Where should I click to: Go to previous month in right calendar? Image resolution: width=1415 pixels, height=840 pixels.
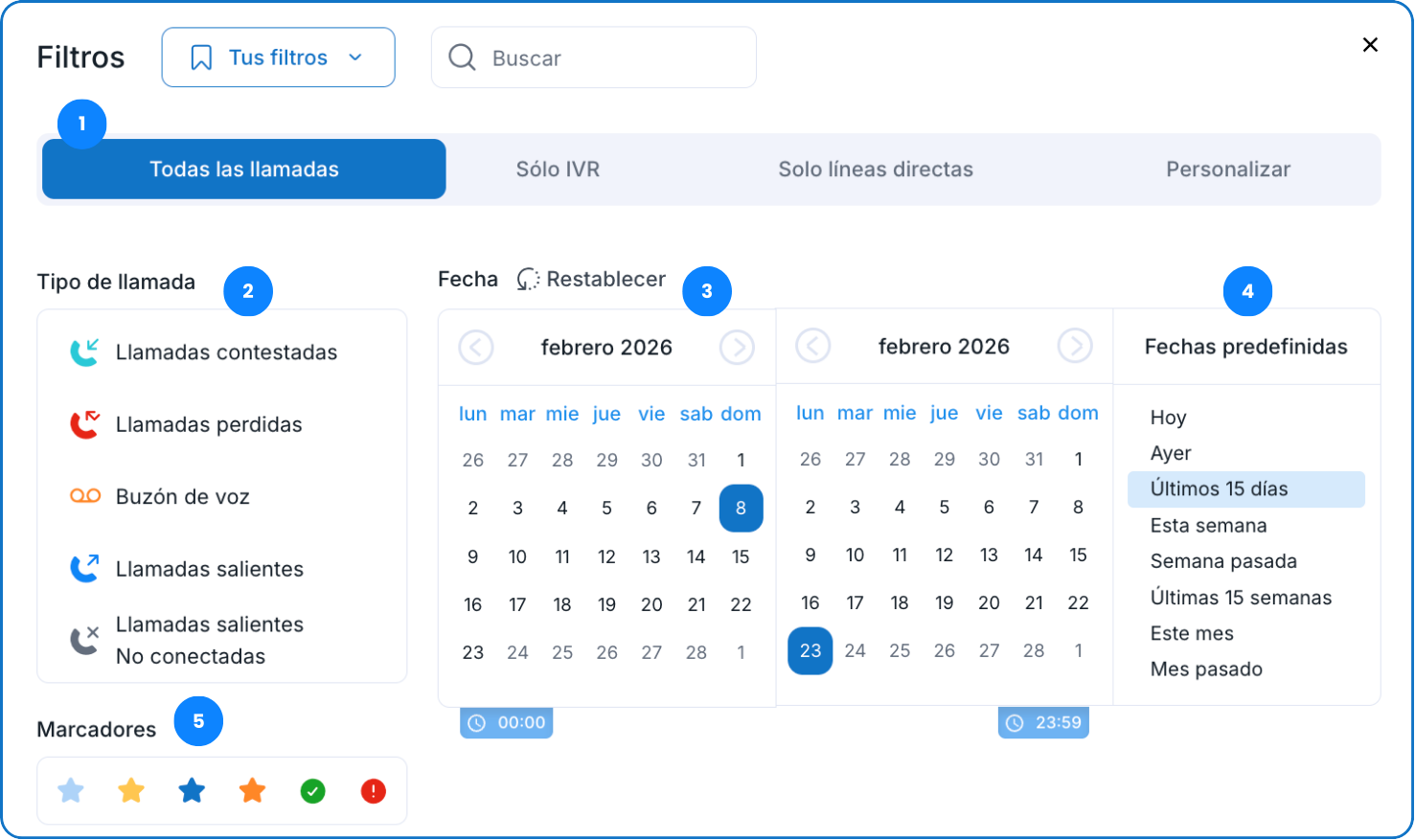(813, 346)
